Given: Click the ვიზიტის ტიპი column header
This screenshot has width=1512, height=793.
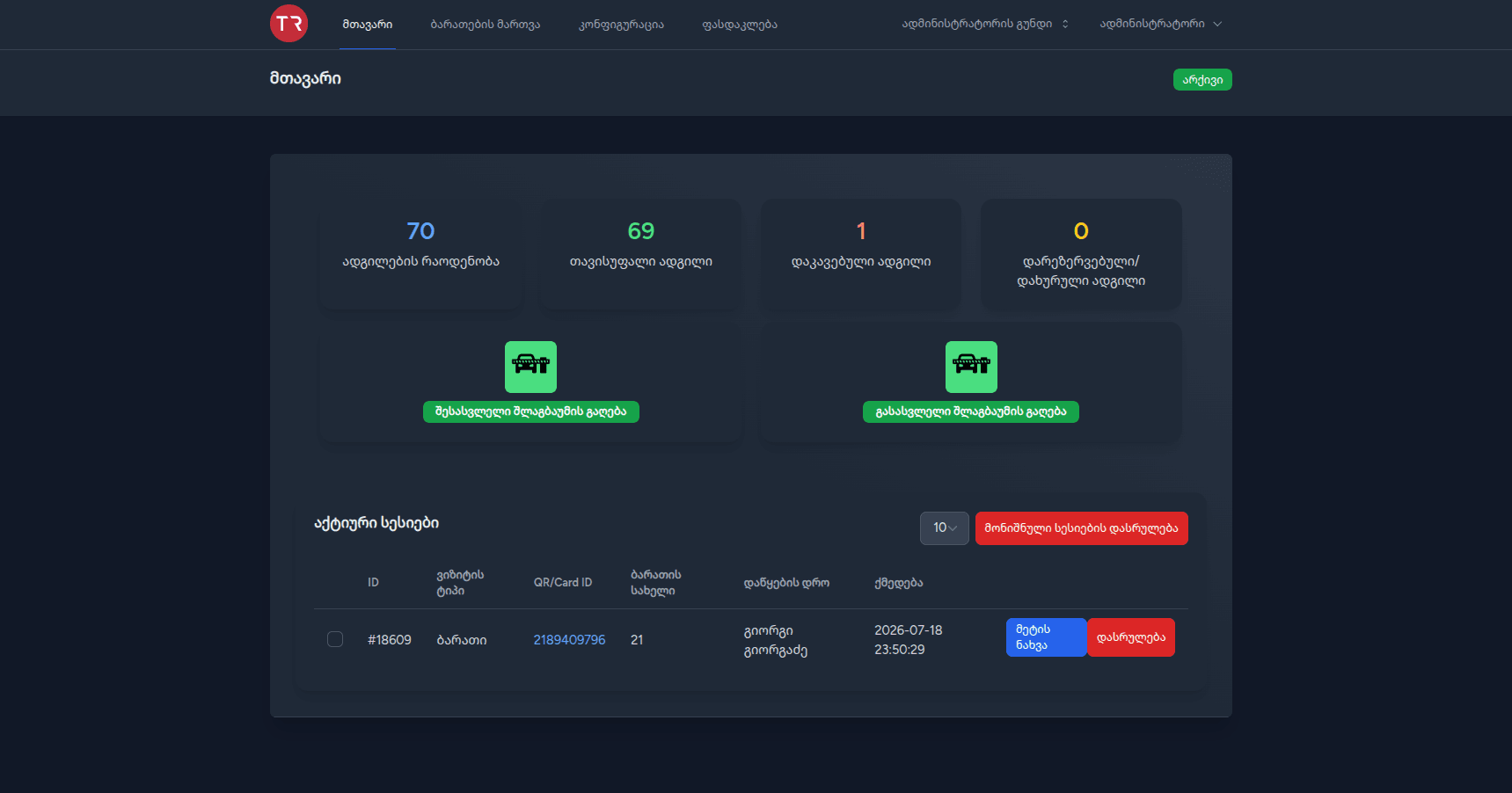Looking at the screenshot, I should (460, 583).
